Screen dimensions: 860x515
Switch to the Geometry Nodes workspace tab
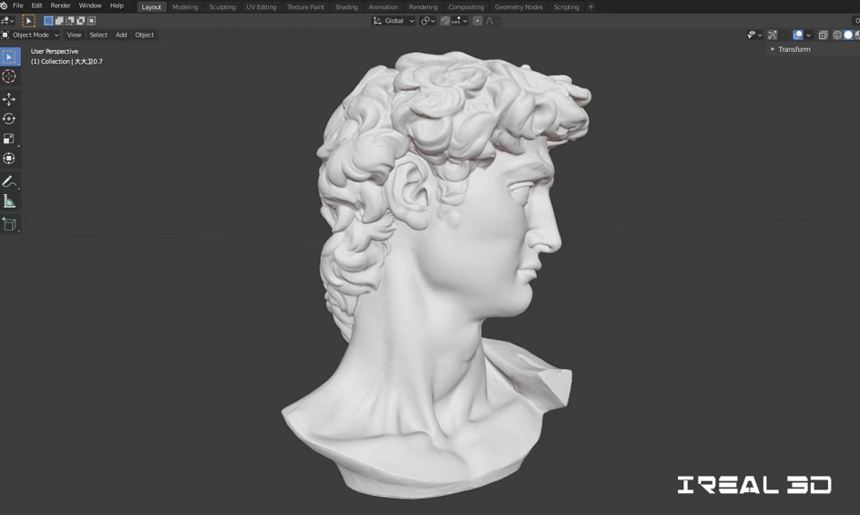518,7
